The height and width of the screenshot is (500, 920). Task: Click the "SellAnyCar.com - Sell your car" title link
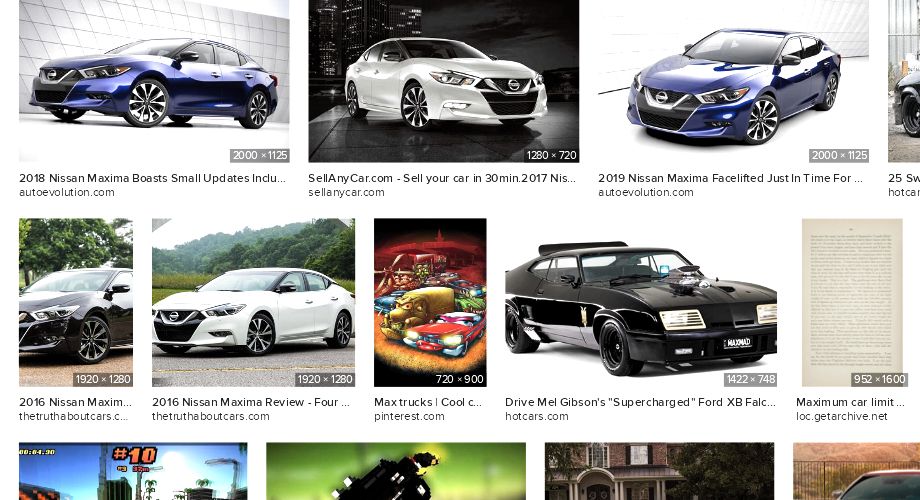pos(442,178)
